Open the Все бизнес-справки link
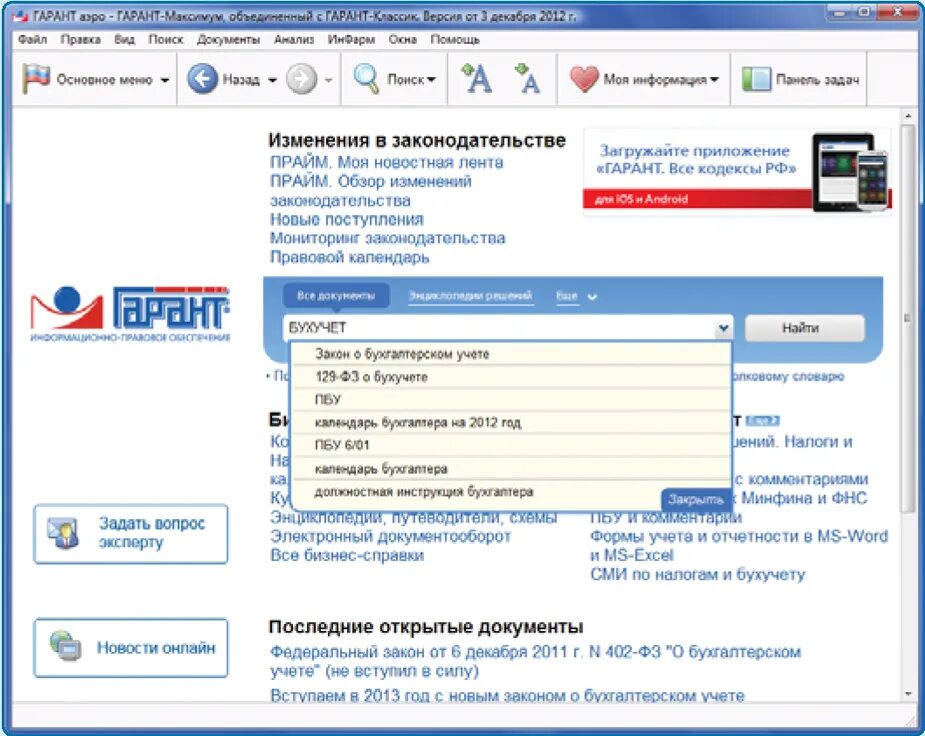The width and height of the screenshot is (925, 736). click(x=347, y=555)
